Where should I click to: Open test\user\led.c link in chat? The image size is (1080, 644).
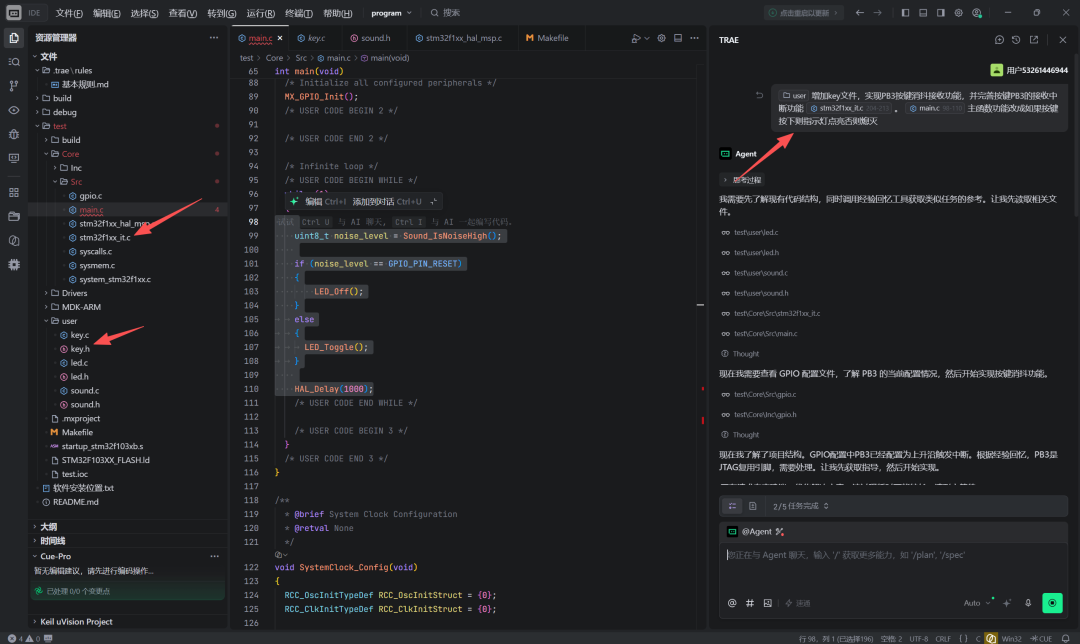pos(756,232)
